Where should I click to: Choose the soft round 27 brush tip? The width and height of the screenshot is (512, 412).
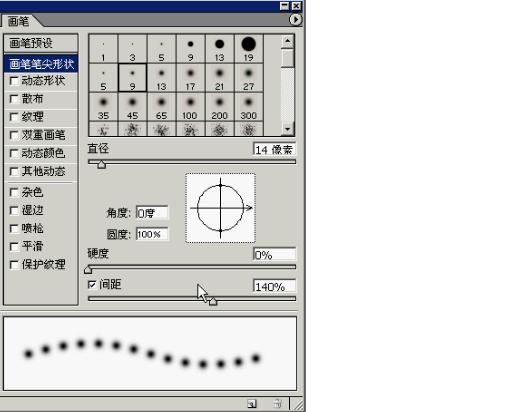point(249,78)
